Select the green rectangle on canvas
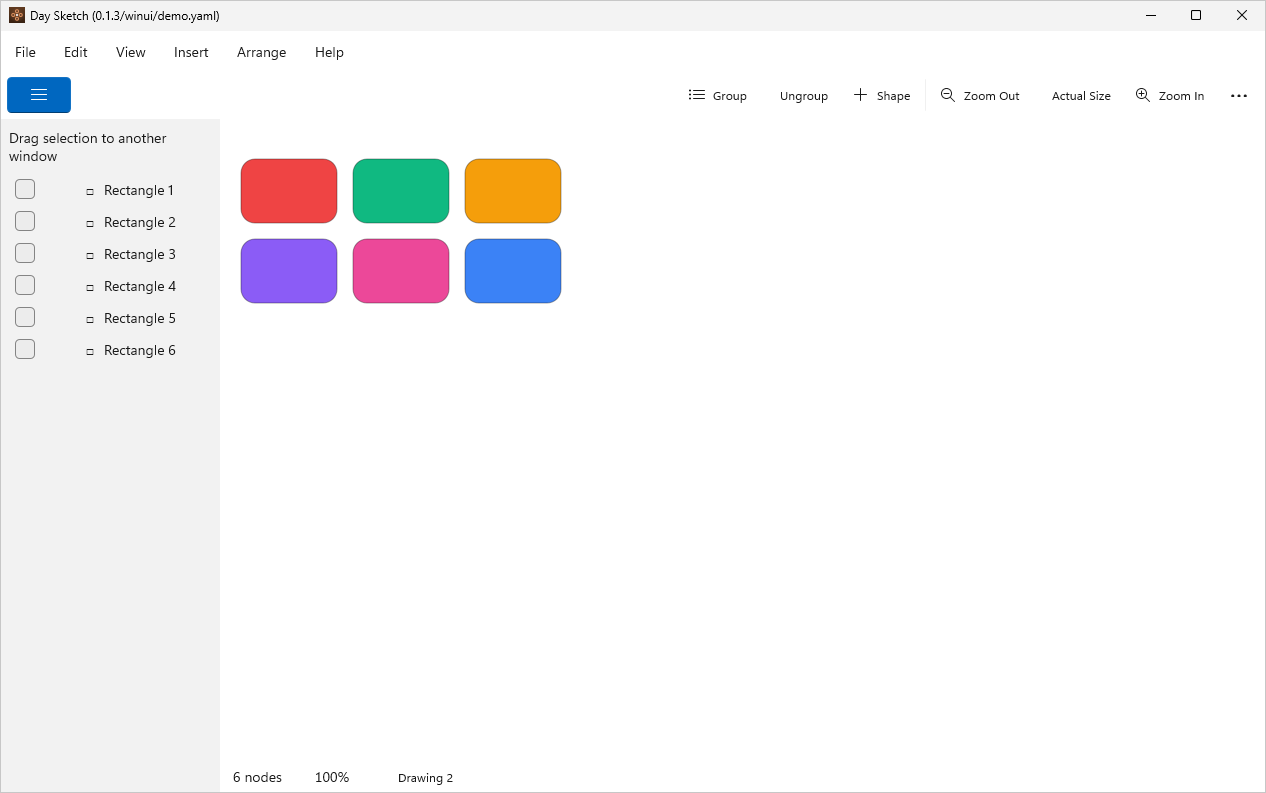Image resolution: width=1266 pixels, height=793 pixels. 401,191
